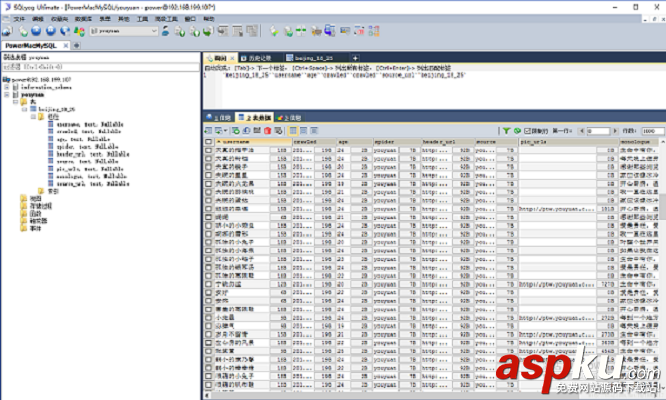
Task: Switch result to form view icon
Action: pos(303,131)
